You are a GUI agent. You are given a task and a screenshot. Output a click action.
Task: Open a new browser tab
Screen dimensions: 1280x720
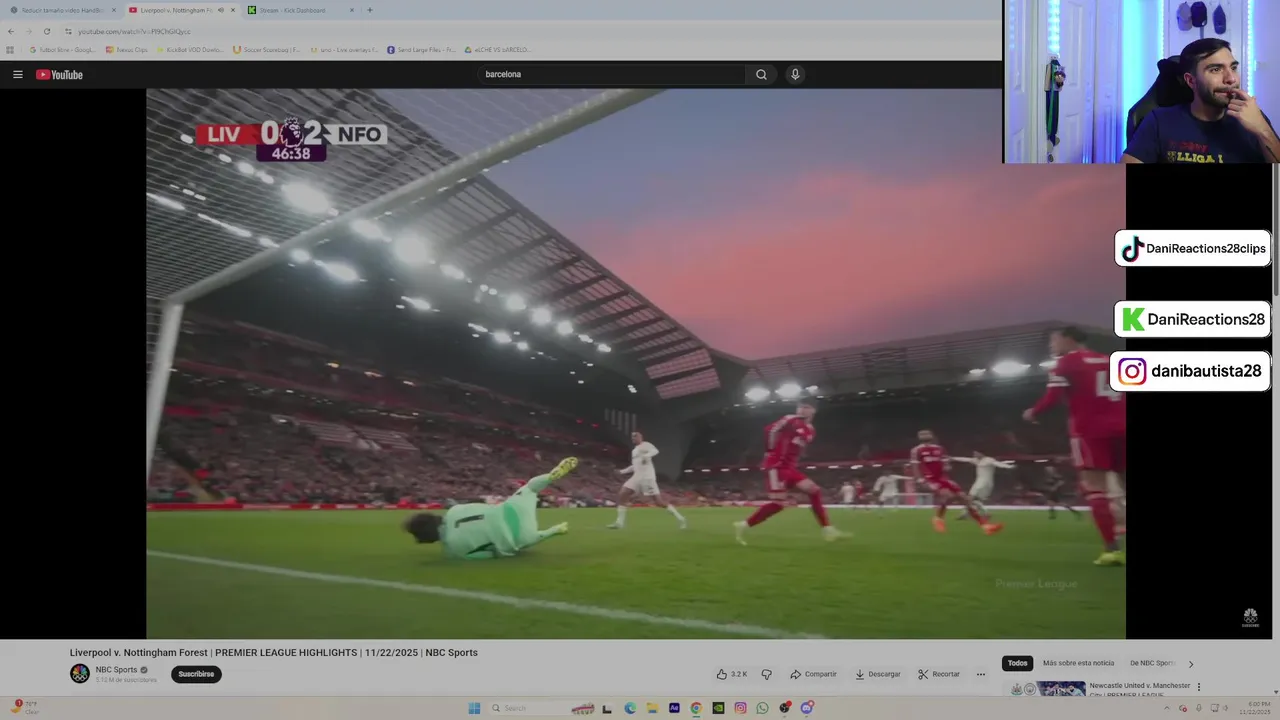coord(370,10)
